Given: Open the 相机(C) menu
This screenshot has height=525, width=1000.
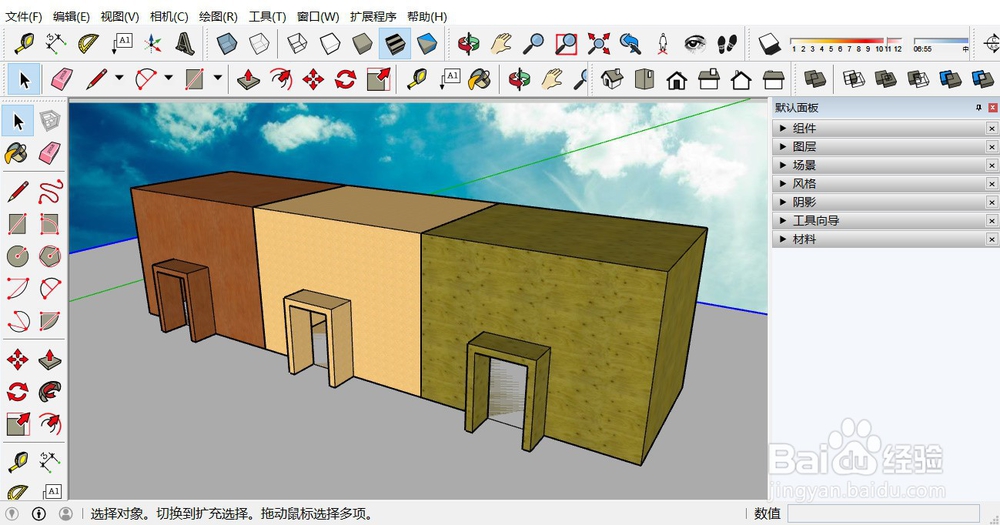Looking at the screenshot, I should coord(169,17).
